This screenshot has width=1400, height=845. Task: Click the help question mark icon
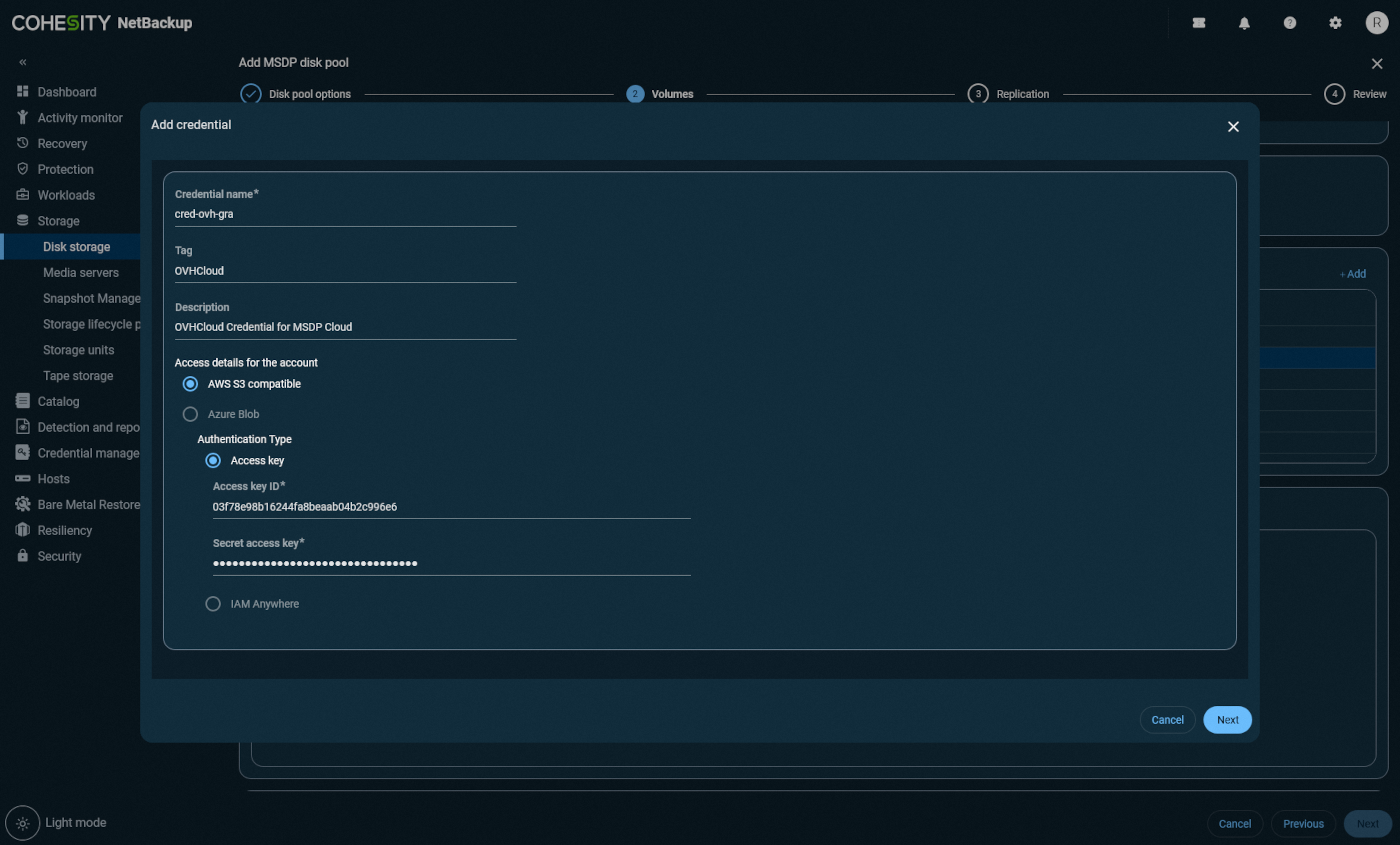coord(1290,22)
